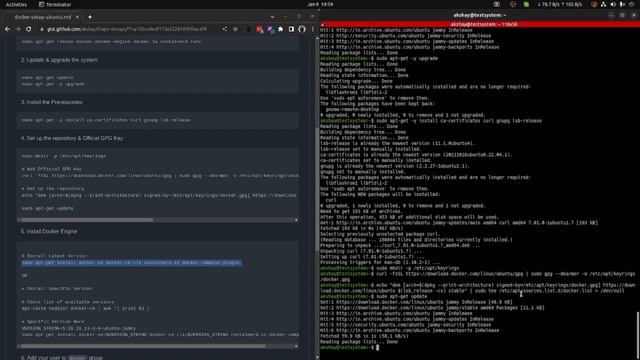Click the Terminator window title akshay@testsystem
Screen dimensions: 640x360
480,15
